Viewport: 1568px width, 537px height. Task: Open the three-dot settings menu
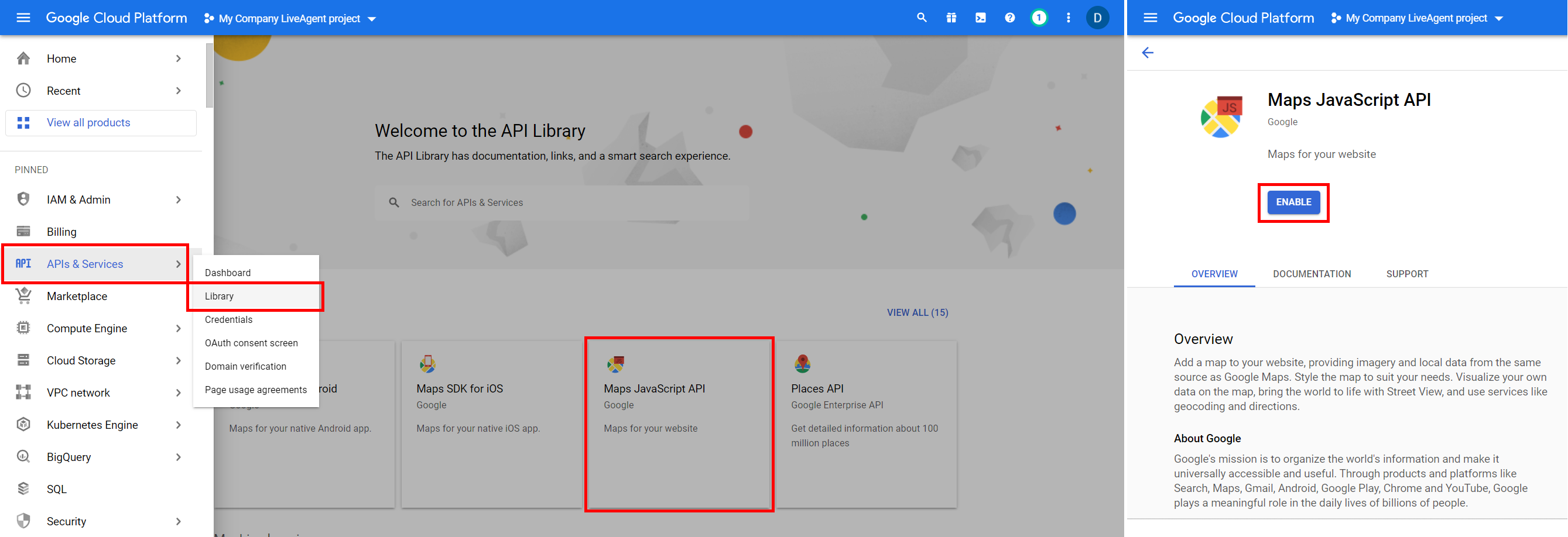[1067, 18]
